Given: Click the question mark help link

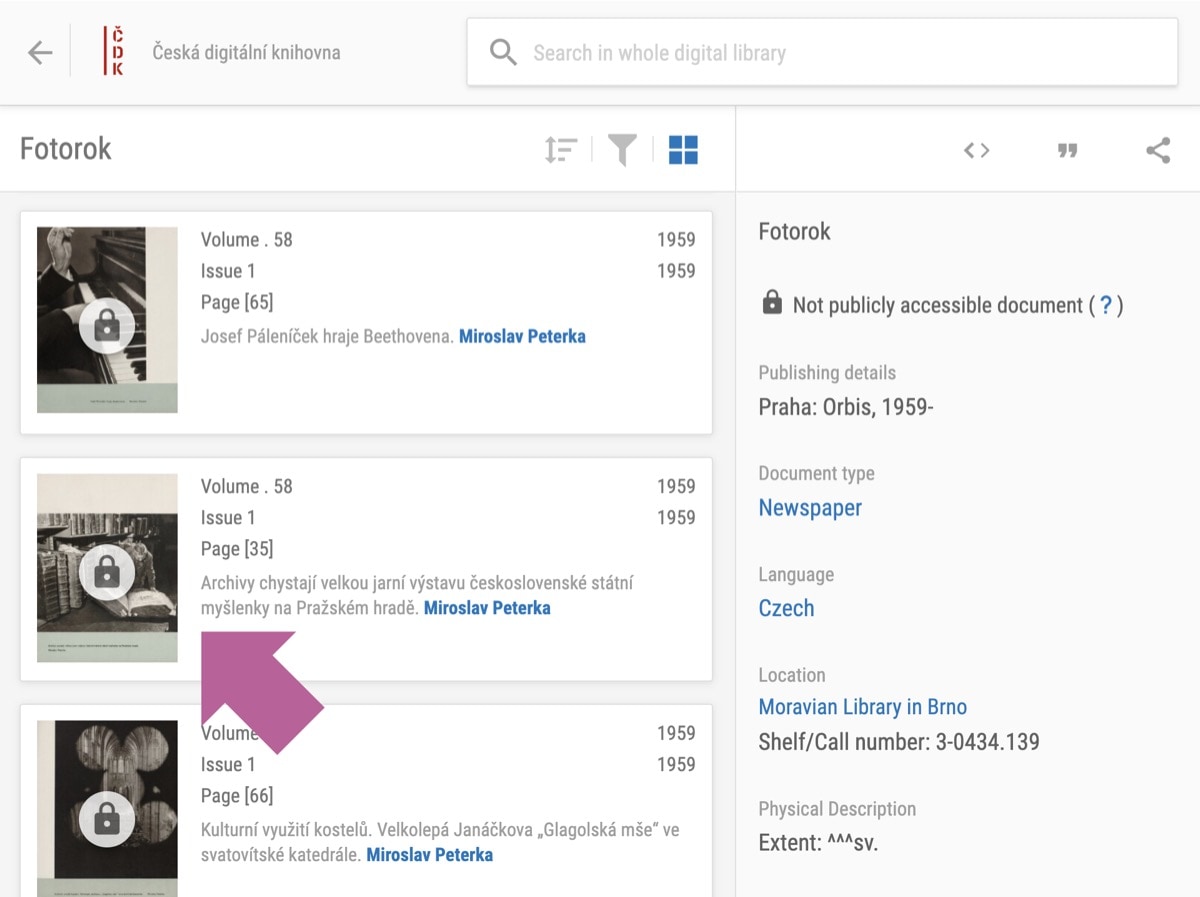Looking at the screenshot, I should tap(1105, 305).
